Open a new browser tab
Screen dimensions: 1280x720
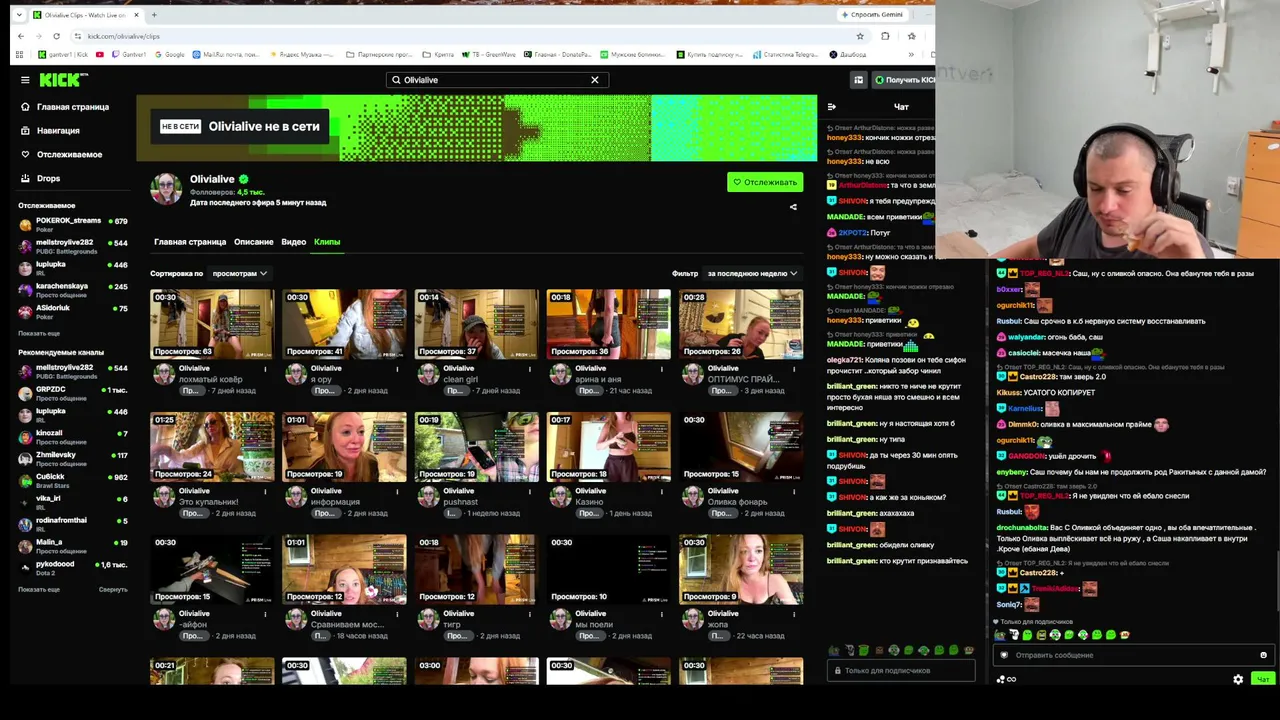(x=154, y=15)
